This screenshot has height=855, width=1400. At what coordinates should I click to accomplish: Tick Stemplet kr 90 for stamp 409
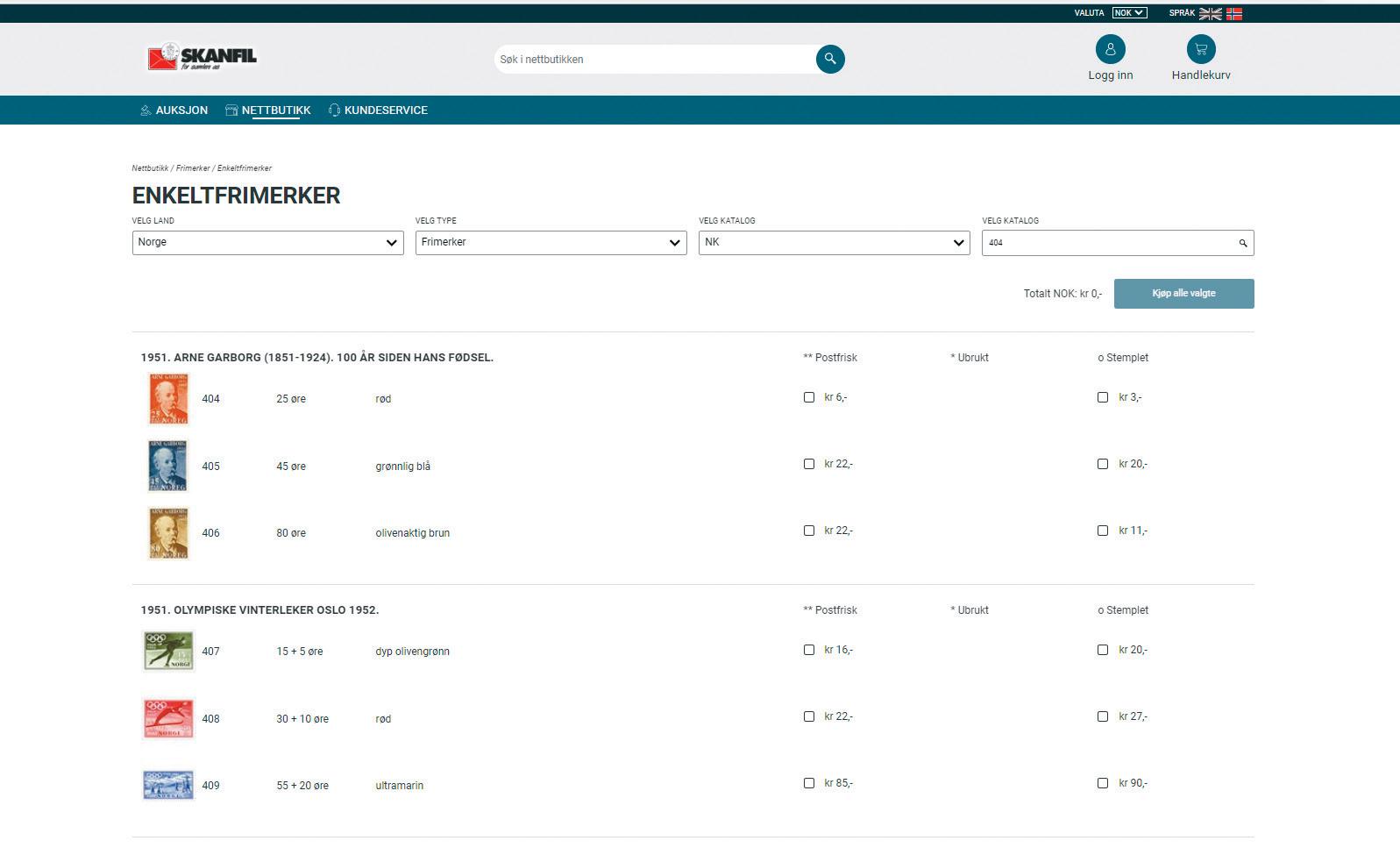coord(1103,783)
